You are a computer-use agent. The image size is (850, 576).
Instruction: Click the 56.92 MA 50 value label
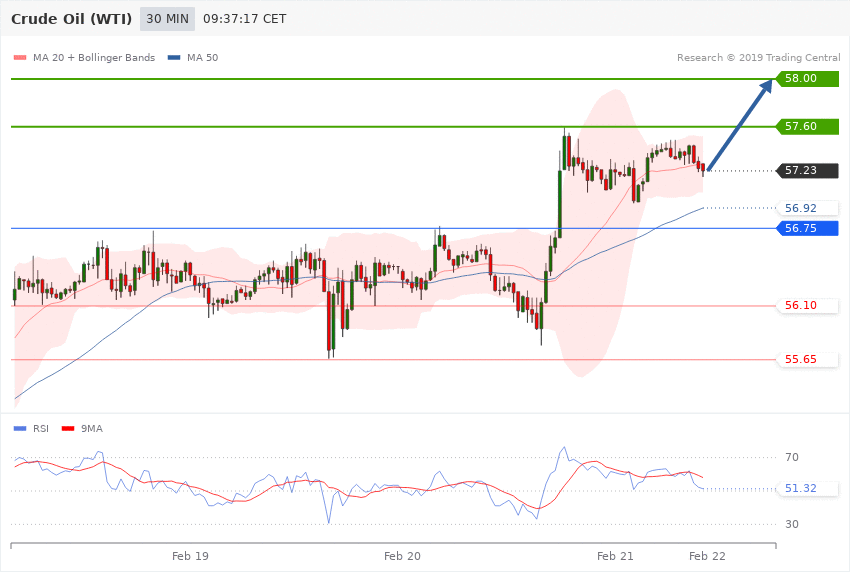point(808,208)
